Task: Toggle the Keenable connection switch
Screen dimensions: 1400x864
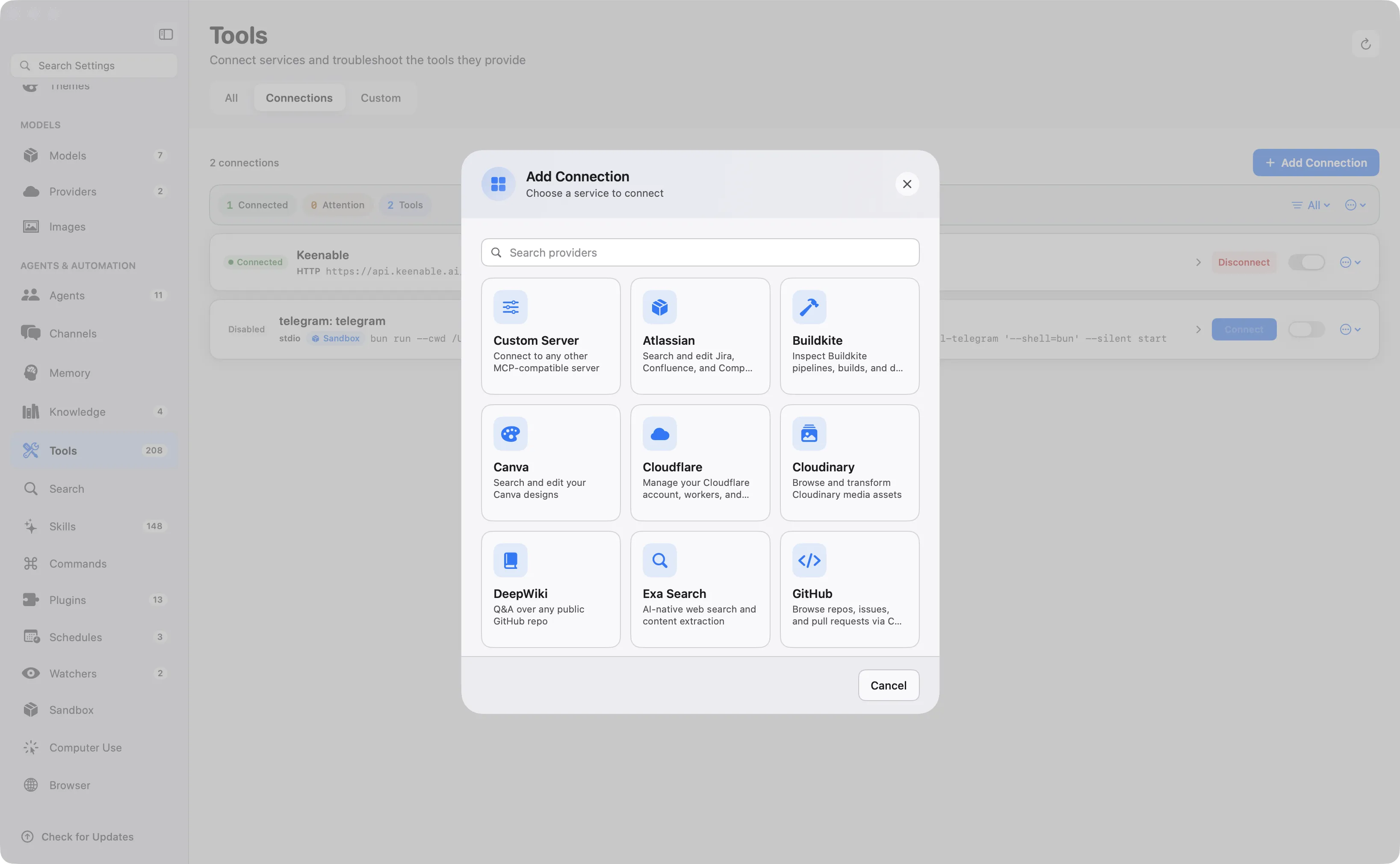Action: pos(1306,262)
